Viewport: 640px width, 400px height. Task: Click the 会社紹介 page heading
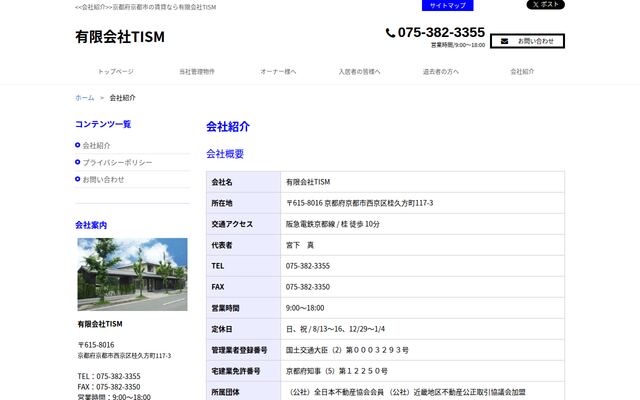point(228,127)
